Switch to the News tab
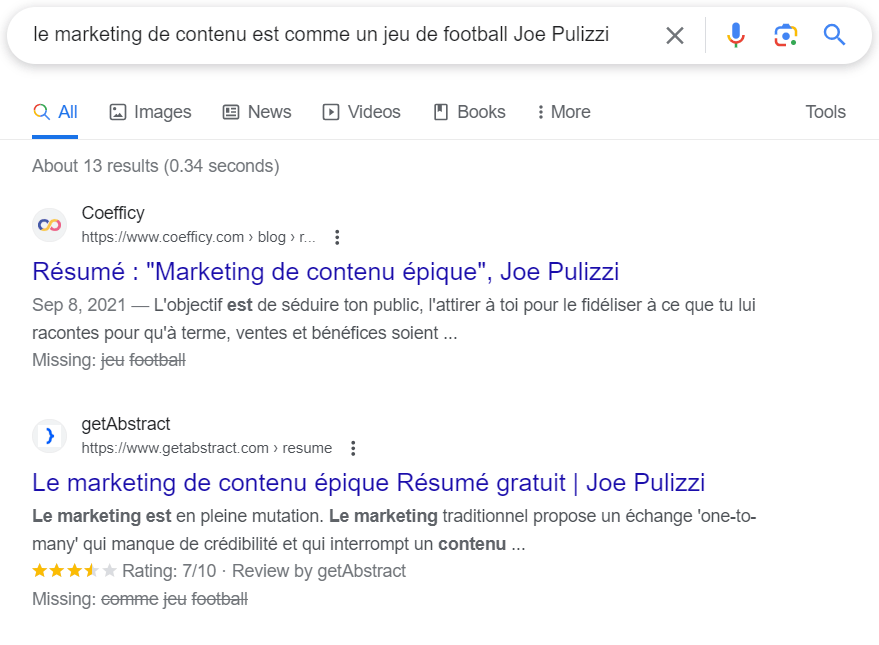879x645 pixels. (257, 111)
